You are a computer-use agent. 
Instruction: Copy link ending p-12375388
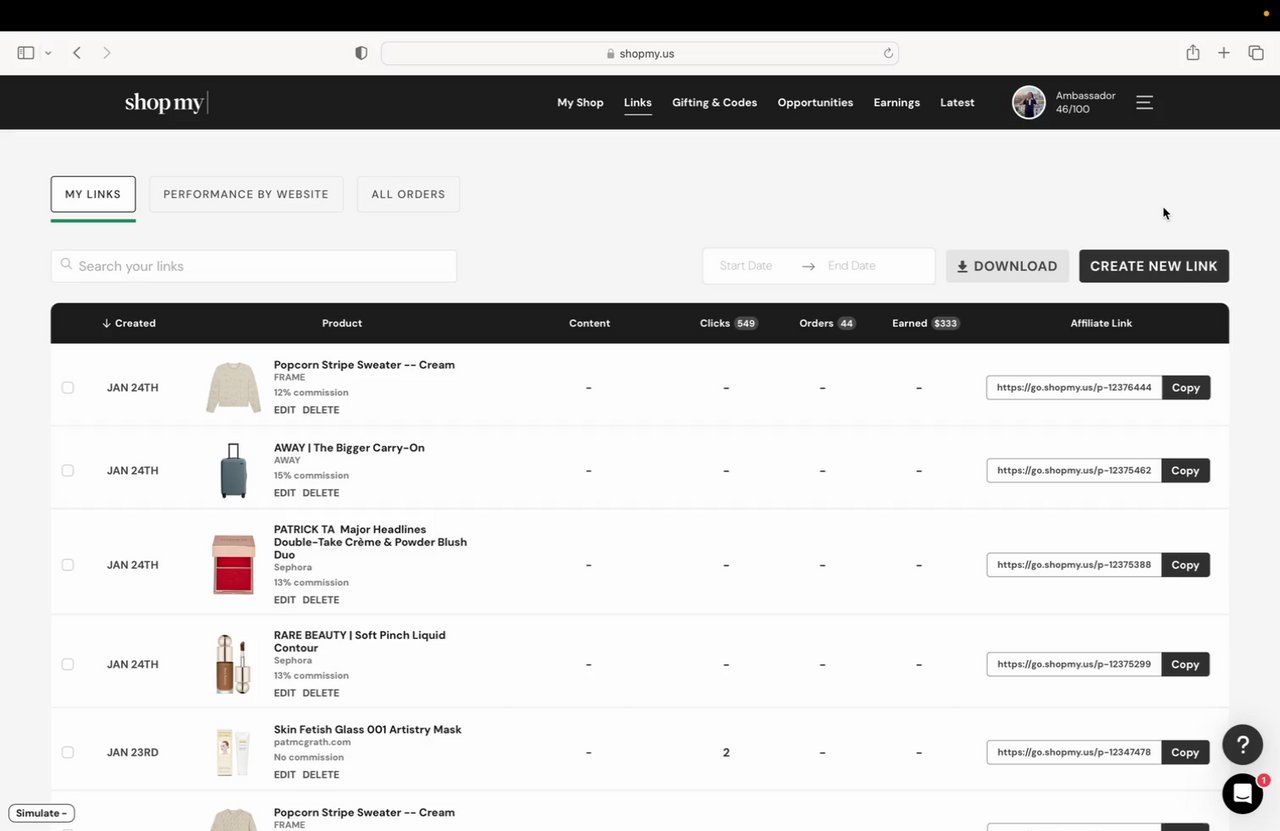coord(1186,565)
